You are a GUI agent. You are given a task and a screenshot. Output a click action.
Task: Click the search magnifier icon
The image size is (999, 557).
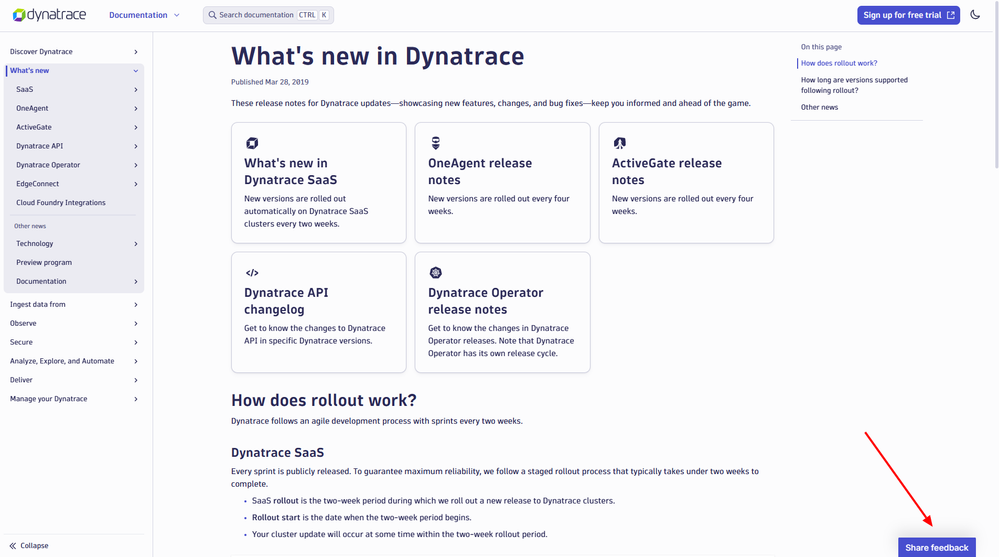coord(212,15)
